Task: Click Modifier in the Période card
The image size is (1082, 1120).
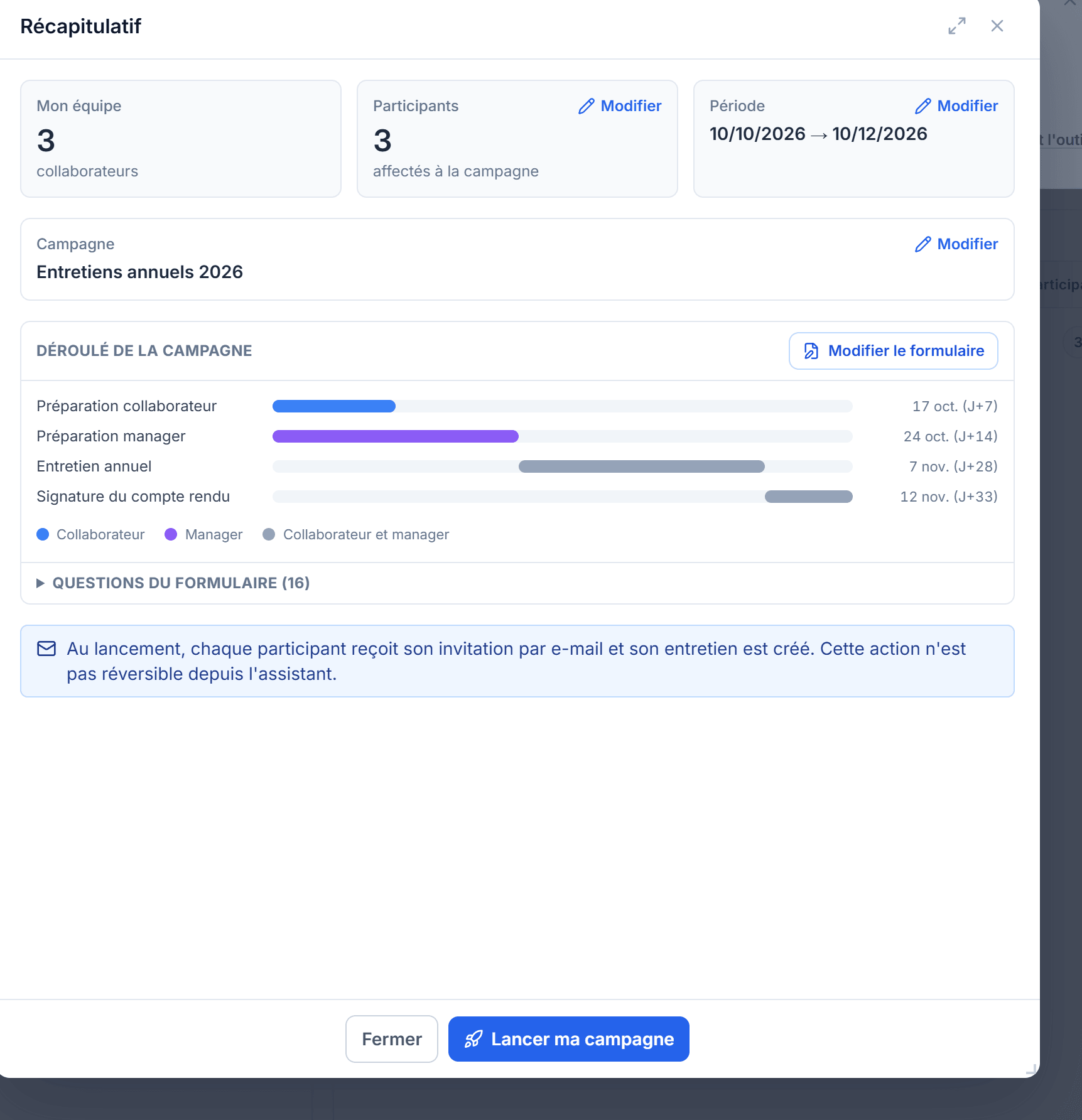Action: click(x=956, y=106)
